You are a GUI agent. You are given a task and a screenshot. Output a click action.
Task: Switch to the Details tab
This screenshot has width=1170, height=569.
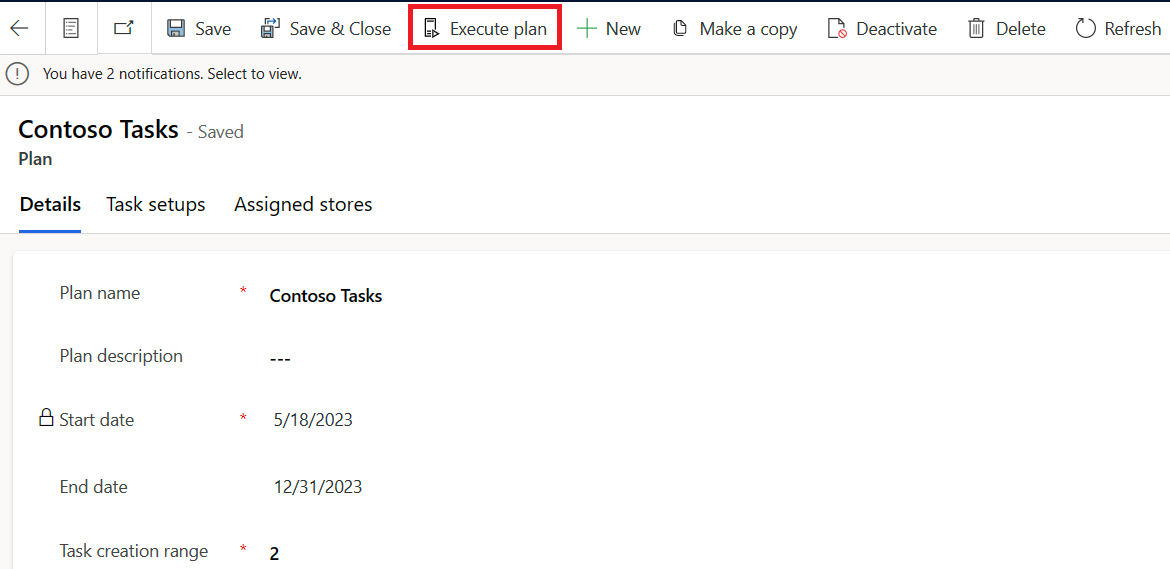tap(50, 204)
